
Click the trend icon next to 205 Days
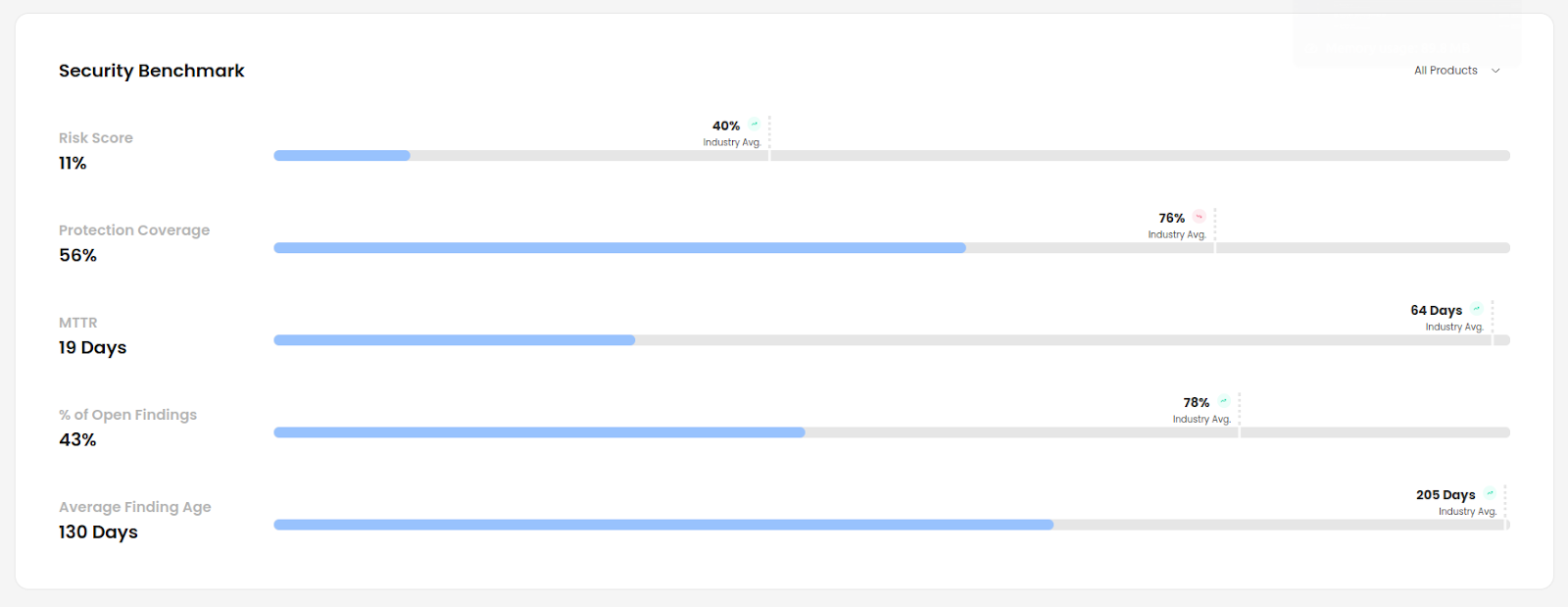click(x=1490, y=492)
